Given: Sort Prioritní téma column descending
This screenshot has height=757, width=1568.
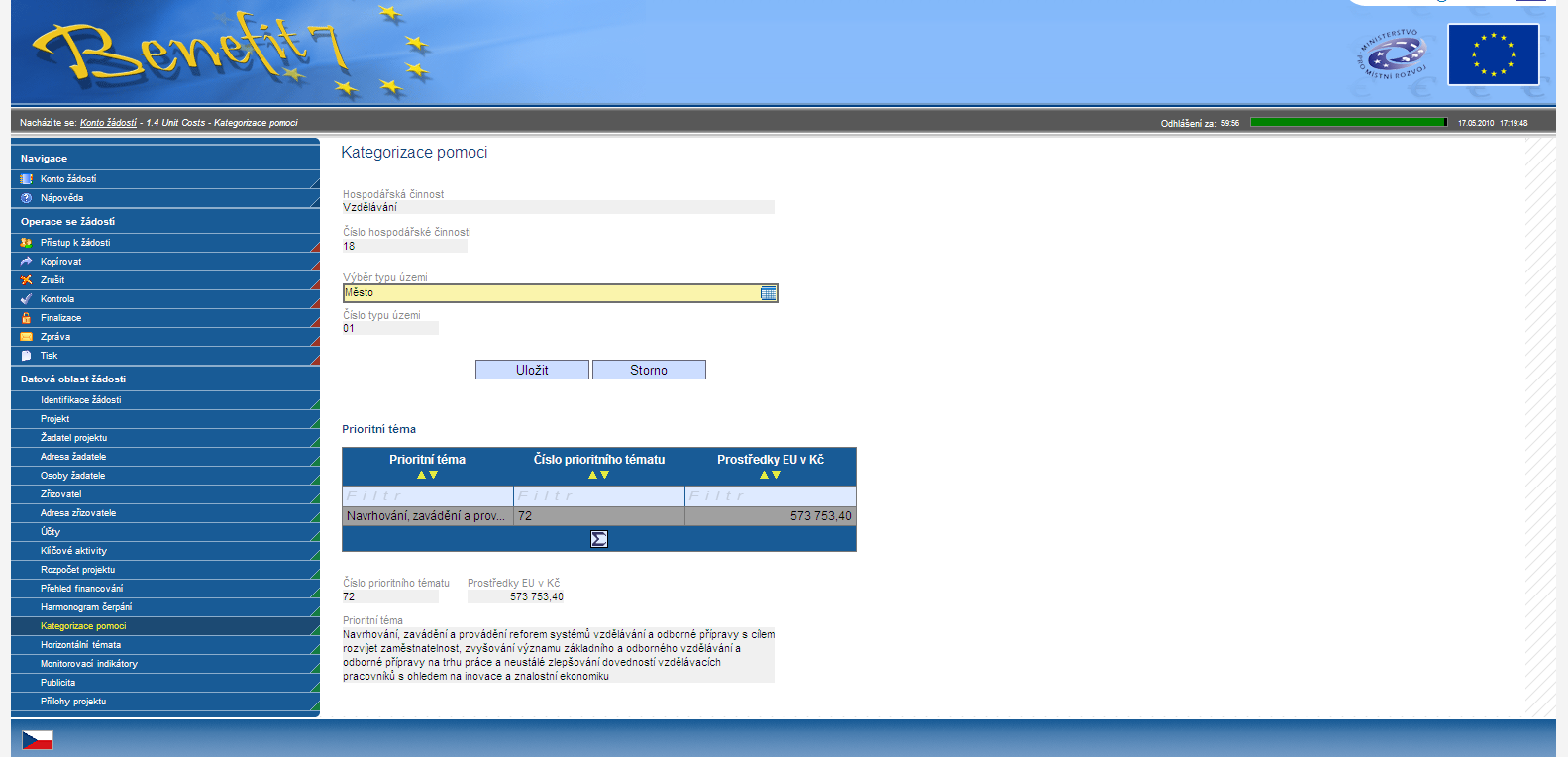Looking at the screenshot, I should (x=434, y=475).
